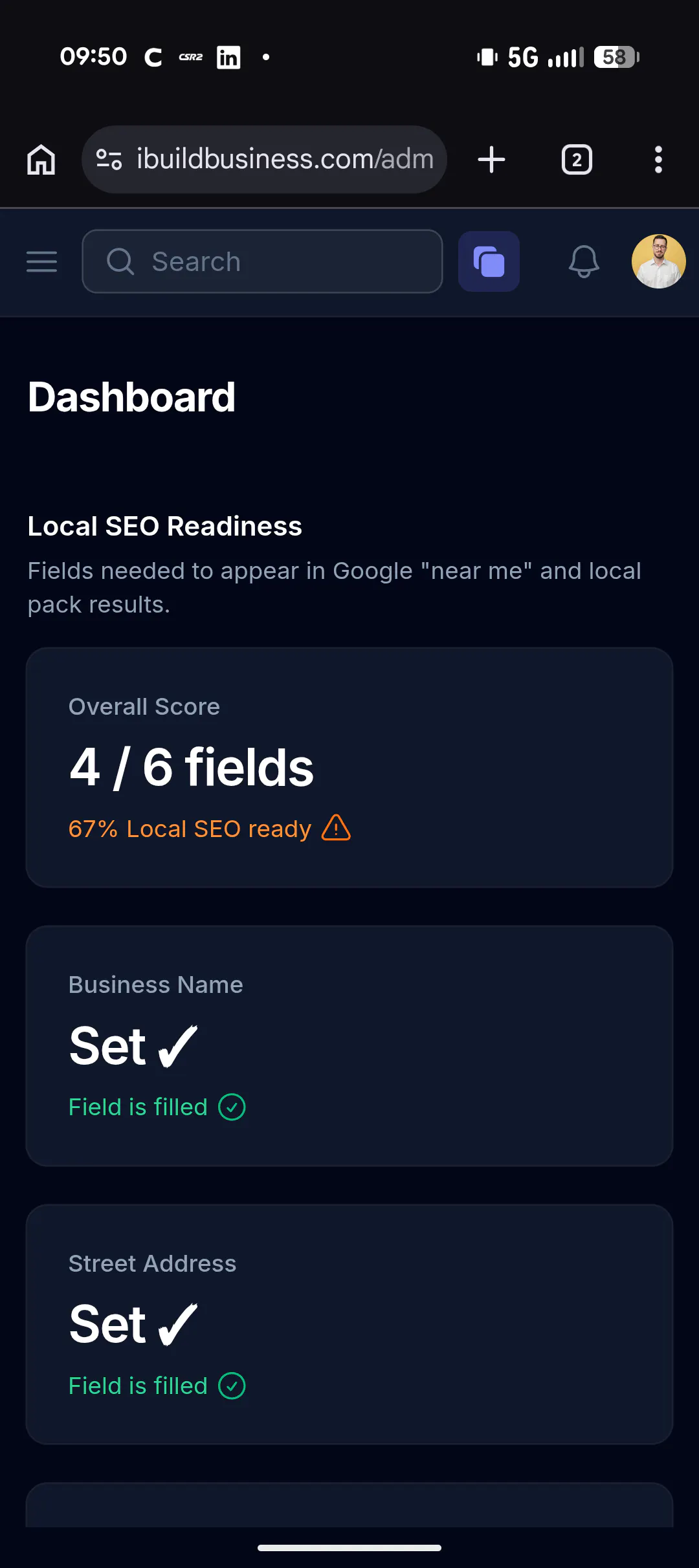Tap the site settings icon in address bar
Viewport: 699px width, 1568px height.
tap(109, 159)
